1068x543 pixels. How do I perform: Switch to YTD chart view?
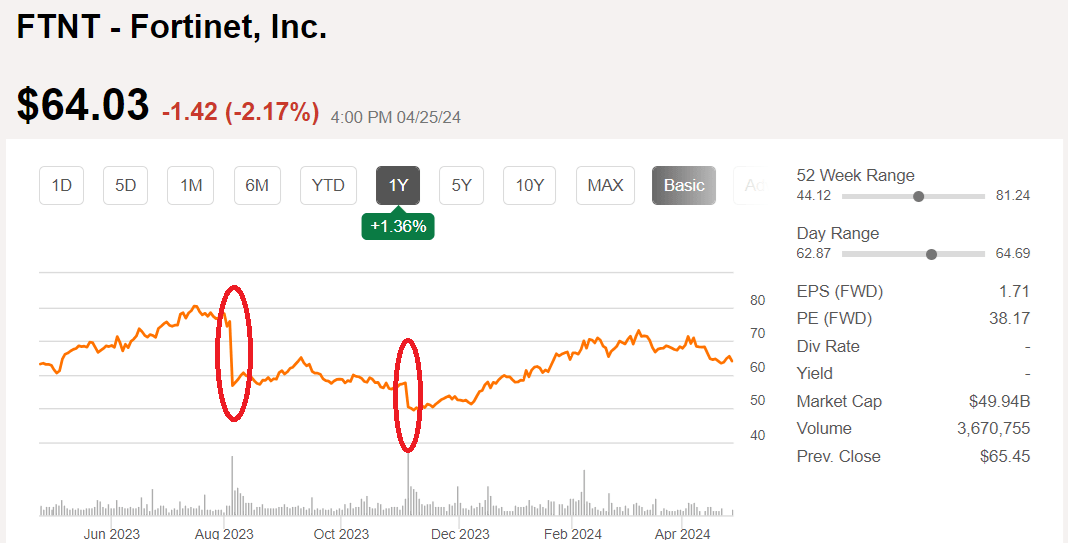pos(328,185)
